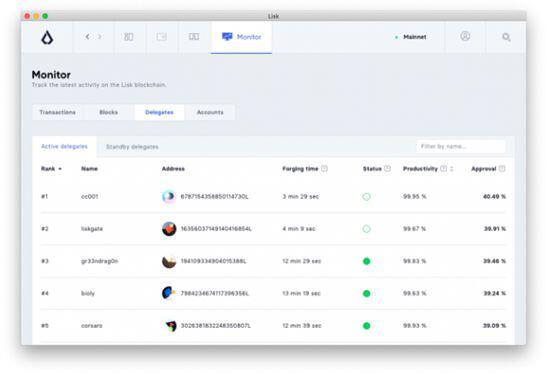Select the Delegates tab
Screen dimensions: 554x374
159,112
